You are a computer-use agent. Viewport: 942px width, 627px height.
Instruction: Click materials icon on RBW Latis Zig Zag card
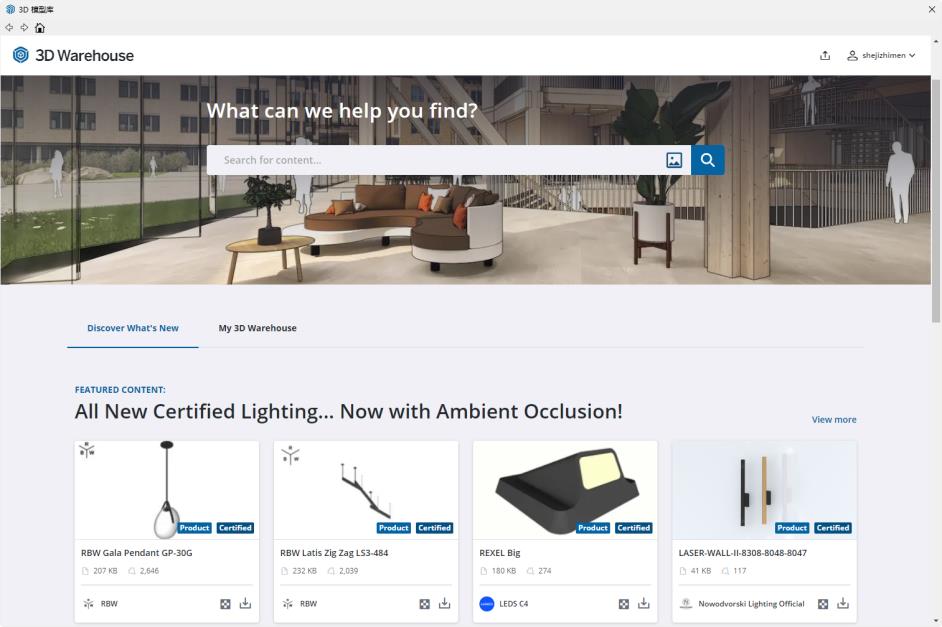pyautogui.click(x=425, y=604)
